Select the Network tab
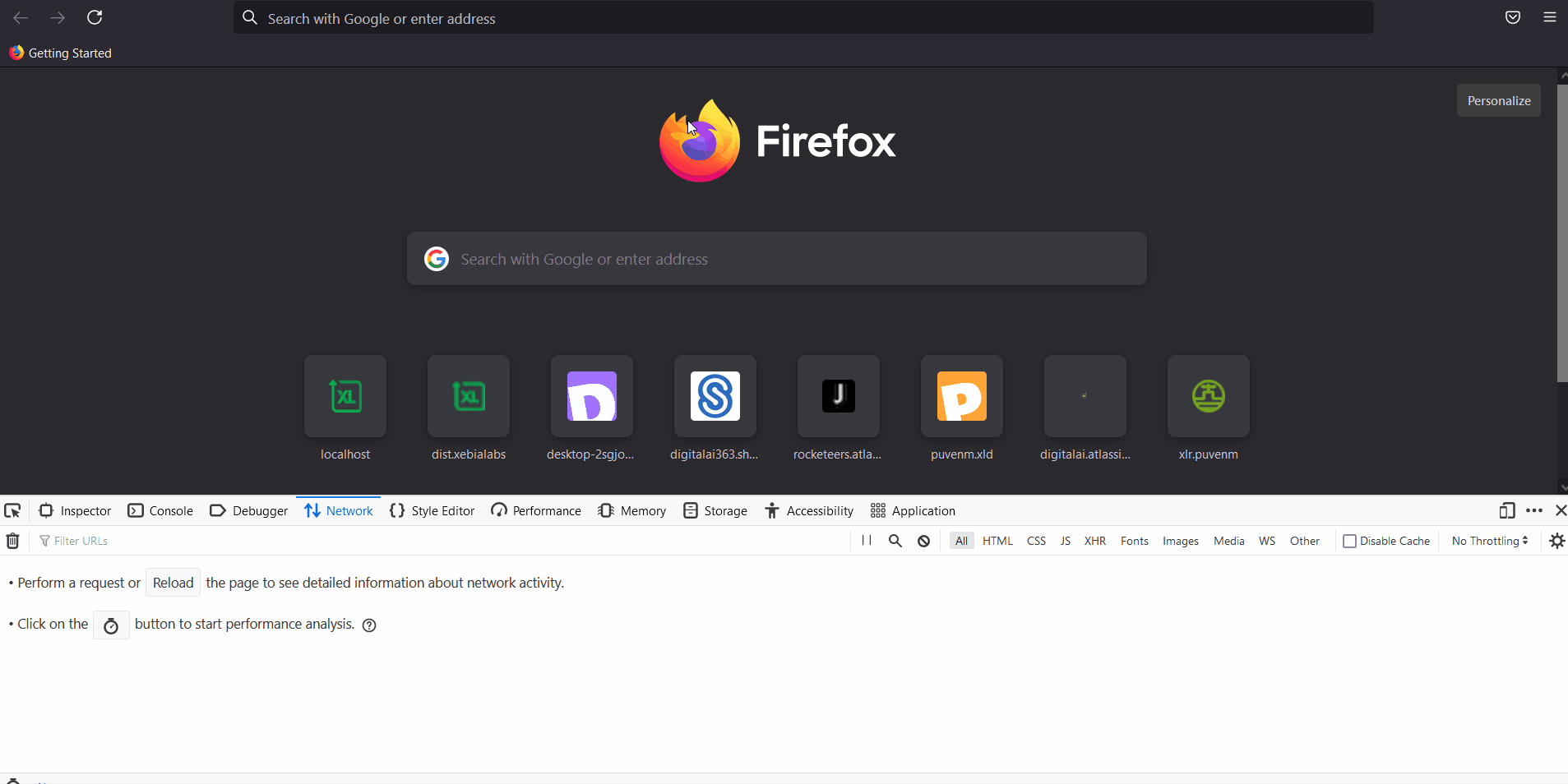This screenshot has width=1568, height=784. (339, 510)
